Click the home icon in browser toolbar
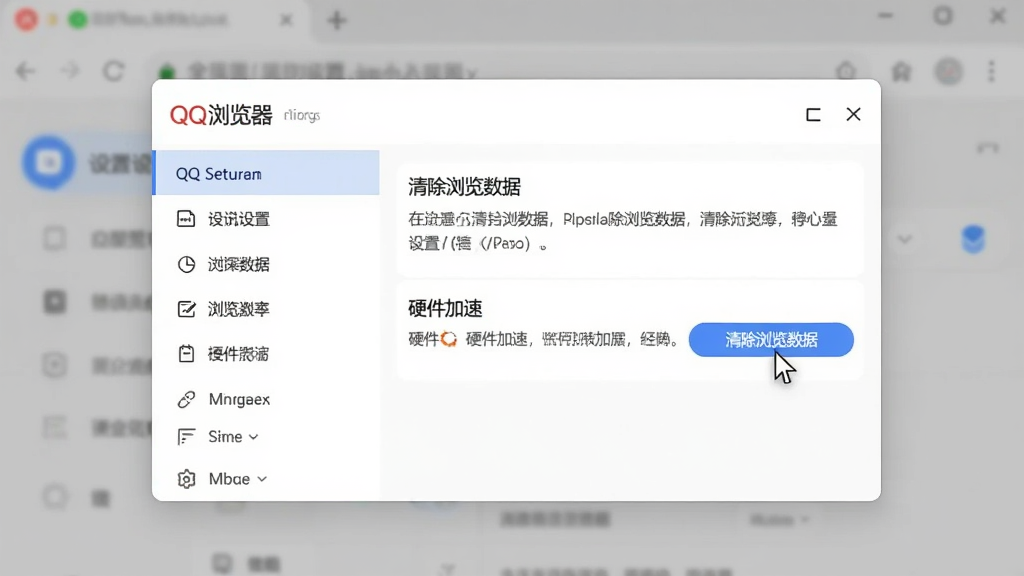1024x576 pixels. (x=901, y=71)
